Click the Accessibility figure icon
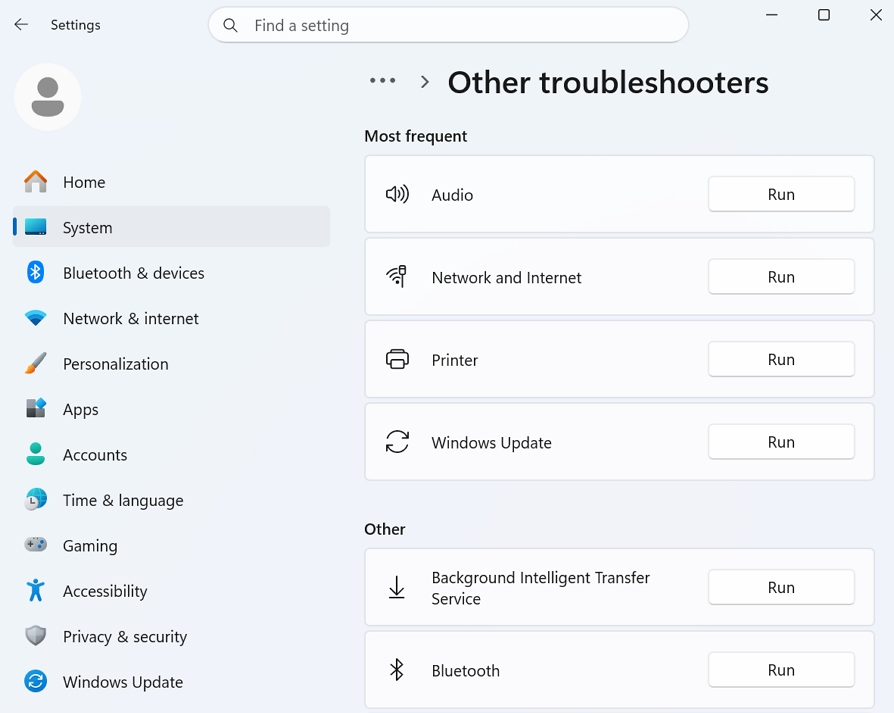This screenshot has width=894, height=713. (36, 591)
